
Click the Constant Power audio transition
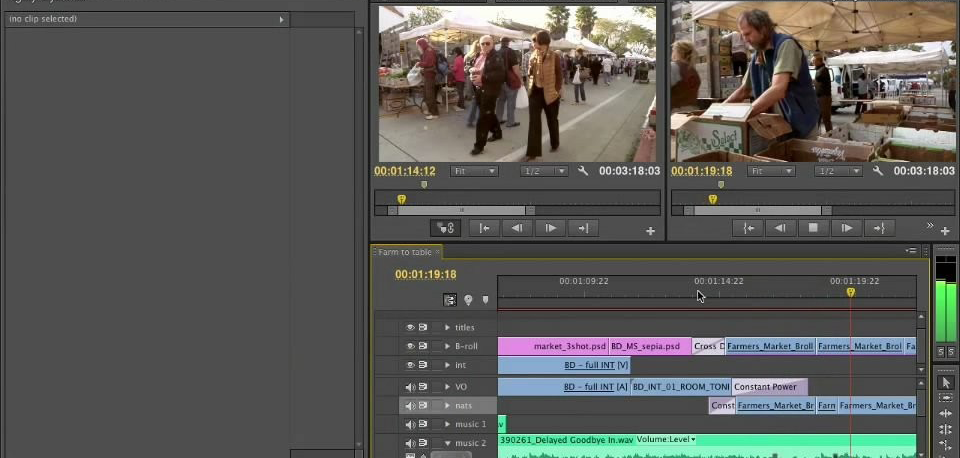coord(769,387)
